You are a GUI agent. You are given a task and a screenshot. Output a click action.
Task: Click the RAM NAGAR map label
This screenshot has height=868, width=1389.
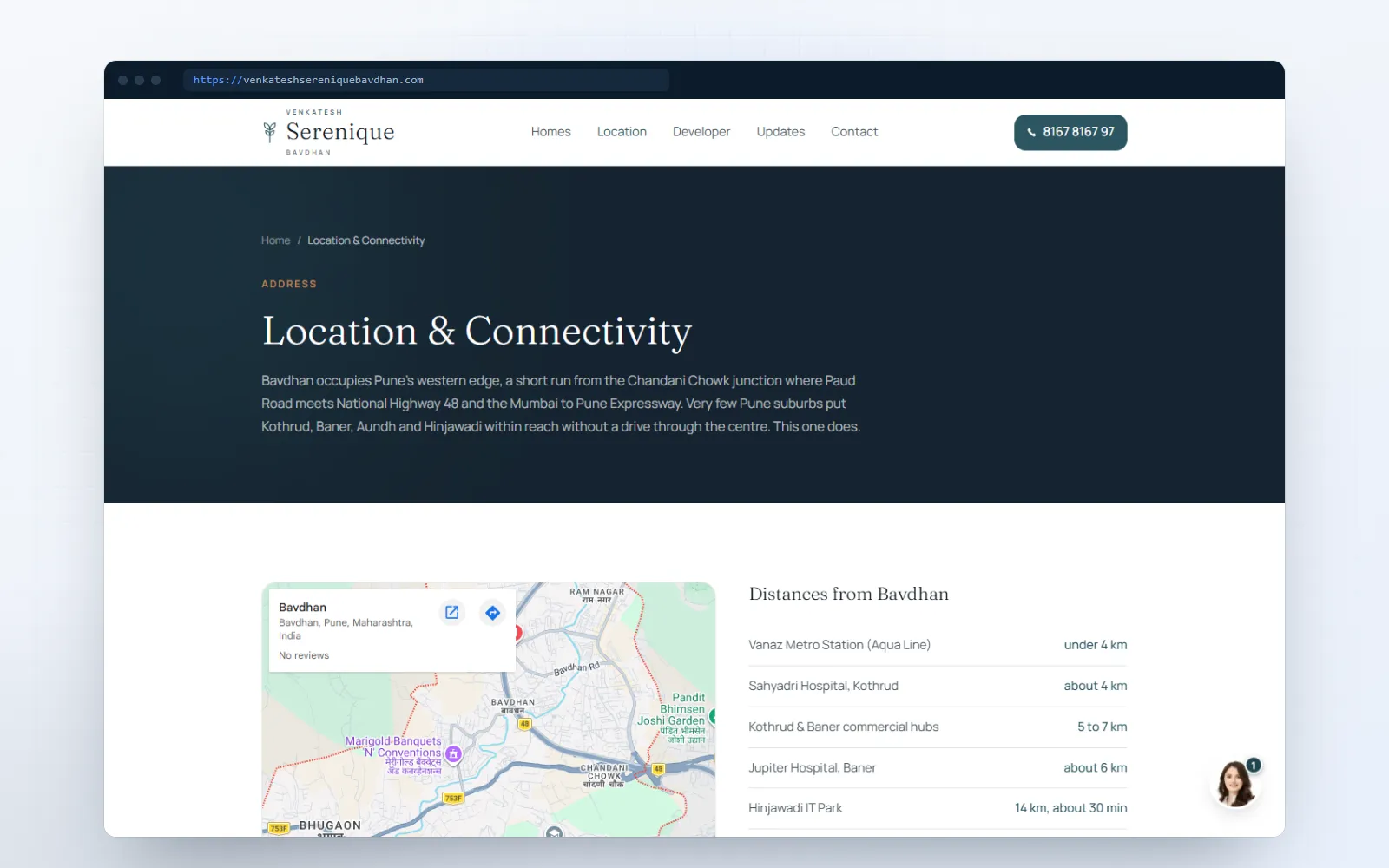coord(596,595)
